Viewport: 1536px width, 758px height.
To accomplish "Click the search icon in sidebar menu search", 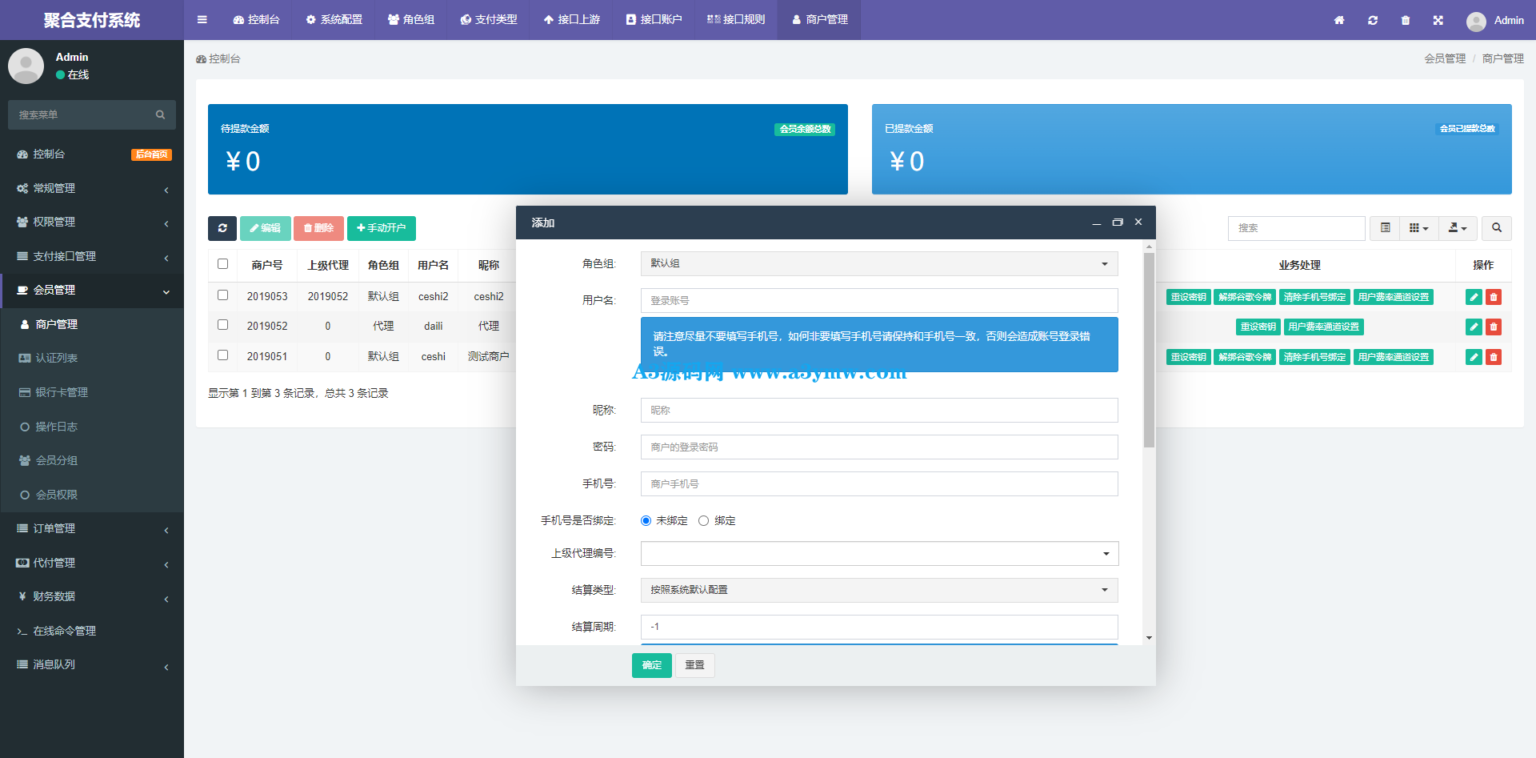I will (160, 115).
